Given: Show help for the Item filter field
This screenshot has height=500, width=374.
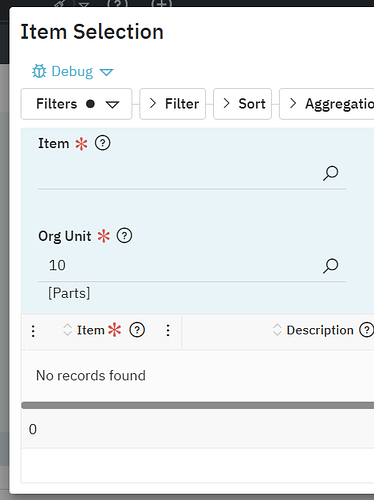Looking at the screenshot, I should point(102,143).
